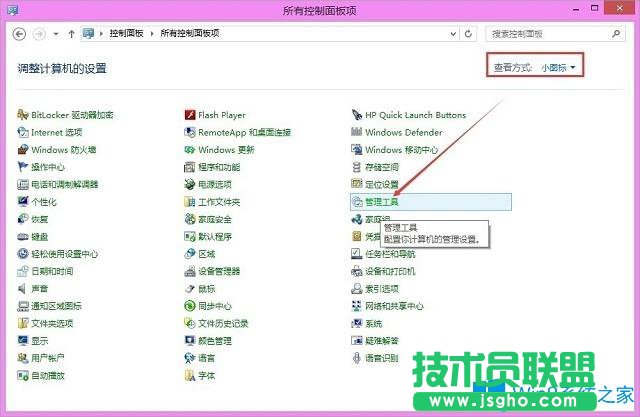Open the 显示 display link
Image resolution: width=640 pixels, height=417 pixels.
[40, 341]
